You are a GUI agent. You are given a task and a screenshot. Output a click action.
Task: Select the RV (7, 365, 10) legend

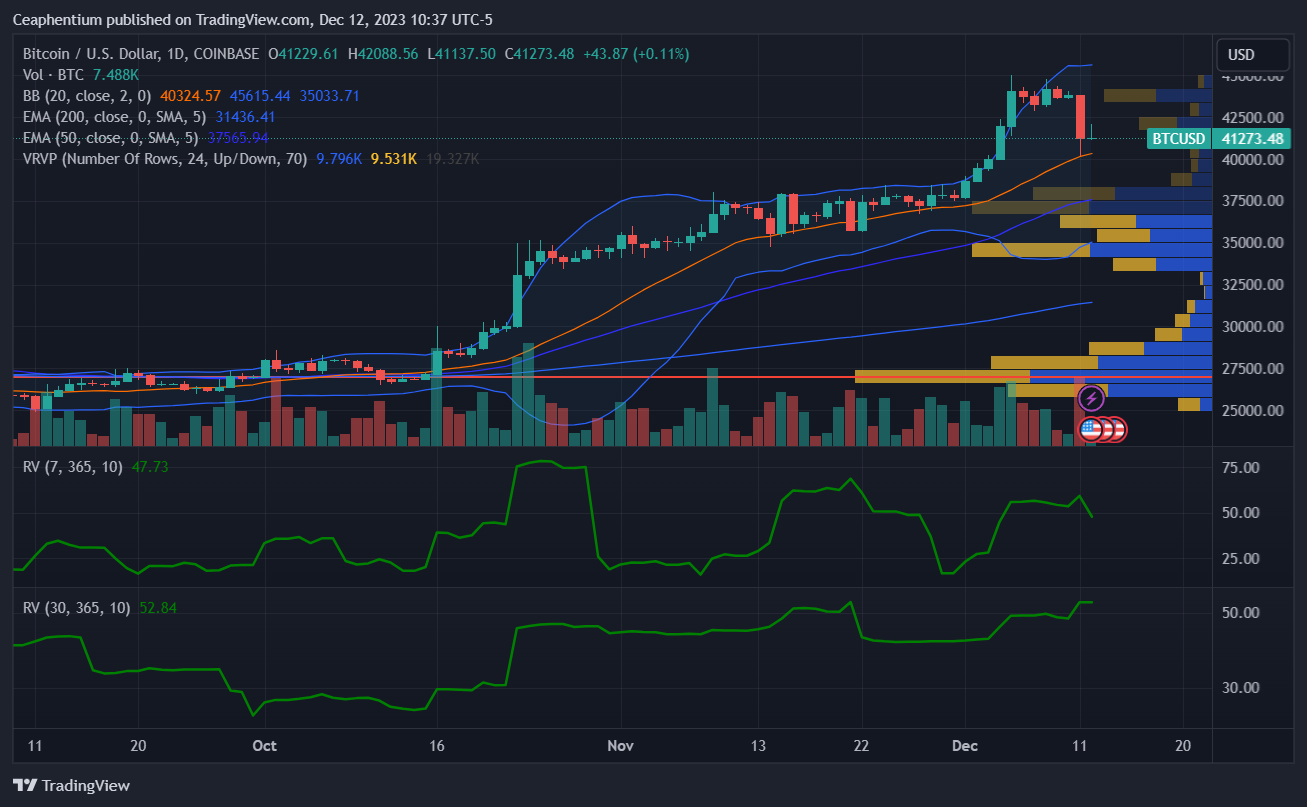tap(72, 467)
